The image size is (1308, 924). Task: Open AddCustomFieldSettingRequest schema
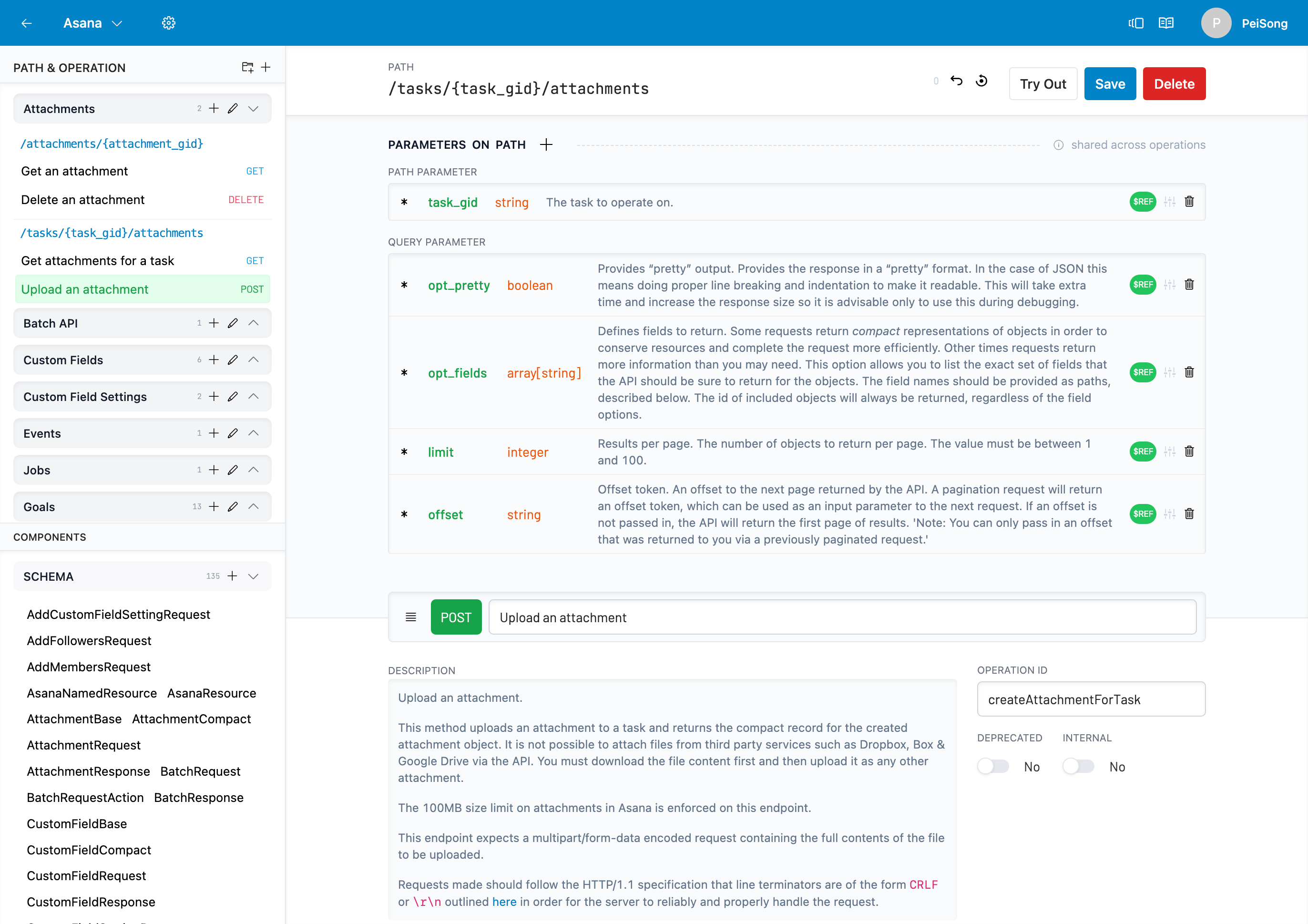[119, 614]
